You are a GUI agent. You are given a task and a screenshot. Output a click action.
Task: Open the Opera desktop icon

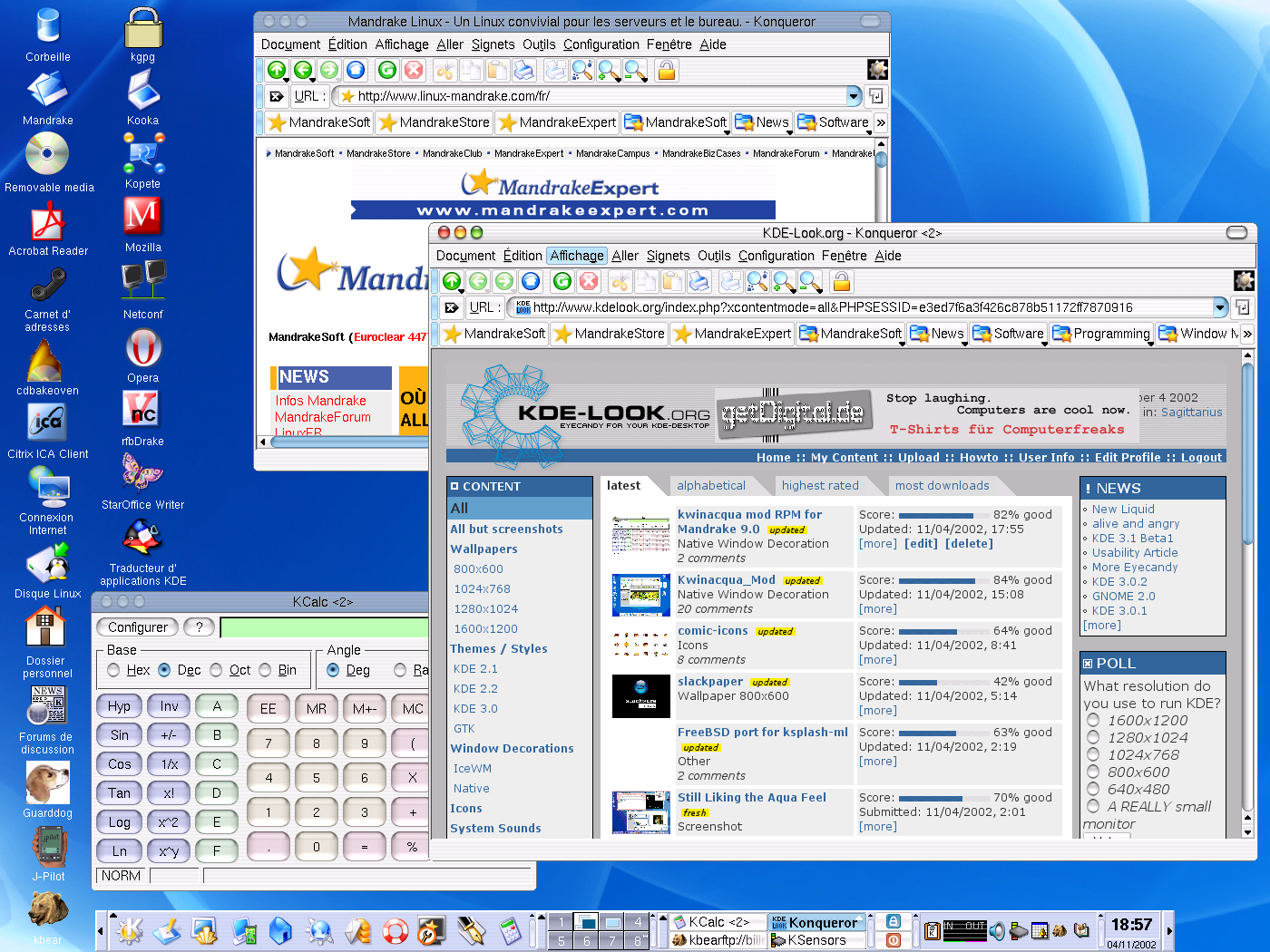142,355
